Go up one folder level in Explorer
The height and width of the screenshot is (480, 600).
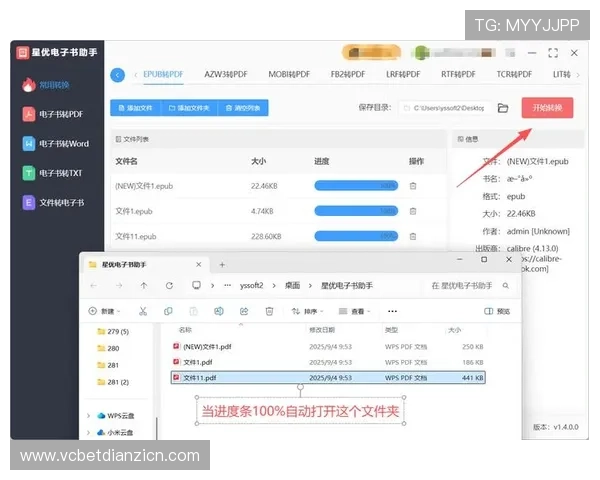click(x=144, y=285)
